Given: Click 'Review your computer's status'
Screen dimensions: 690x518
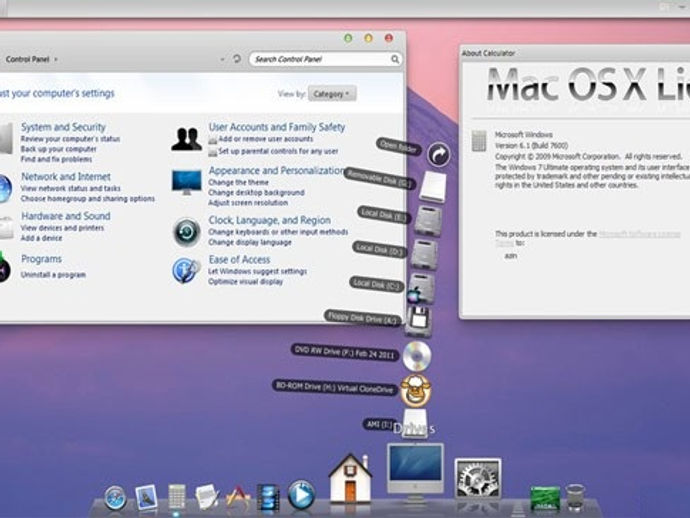Looking at the screenshot, I should coord(70,139).
